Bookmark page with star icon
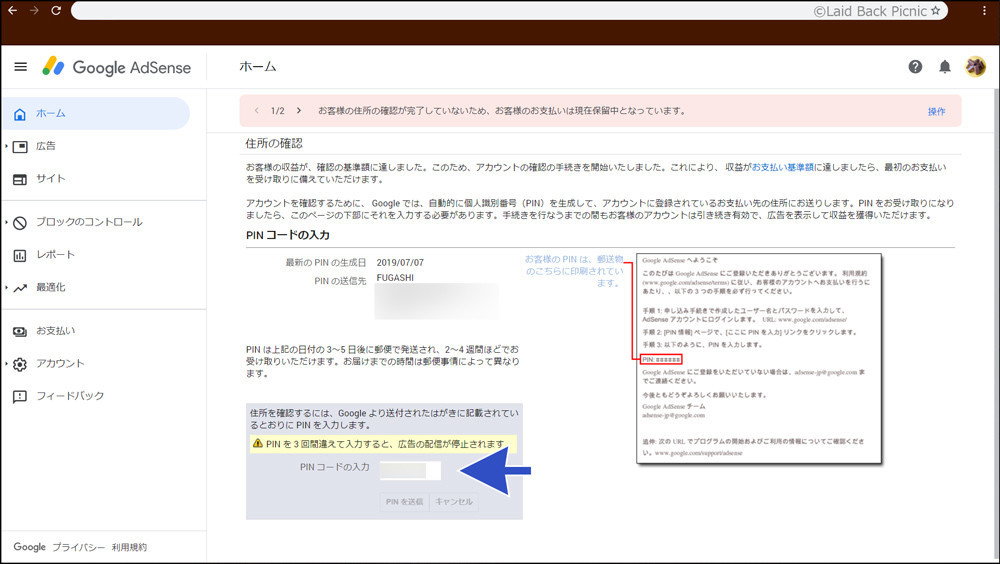Viewport: 1000px width, 564px height. [936, 10]
